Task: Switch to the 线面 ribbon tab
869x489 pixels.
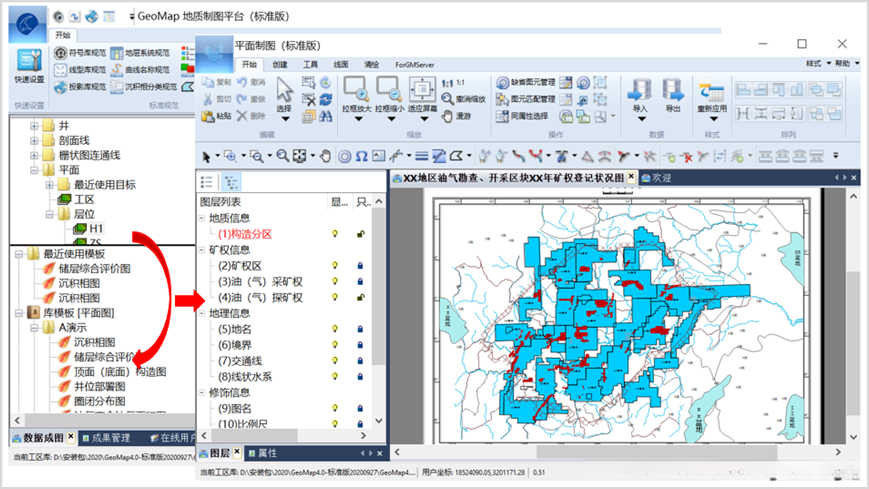Action: pos(341,64)
